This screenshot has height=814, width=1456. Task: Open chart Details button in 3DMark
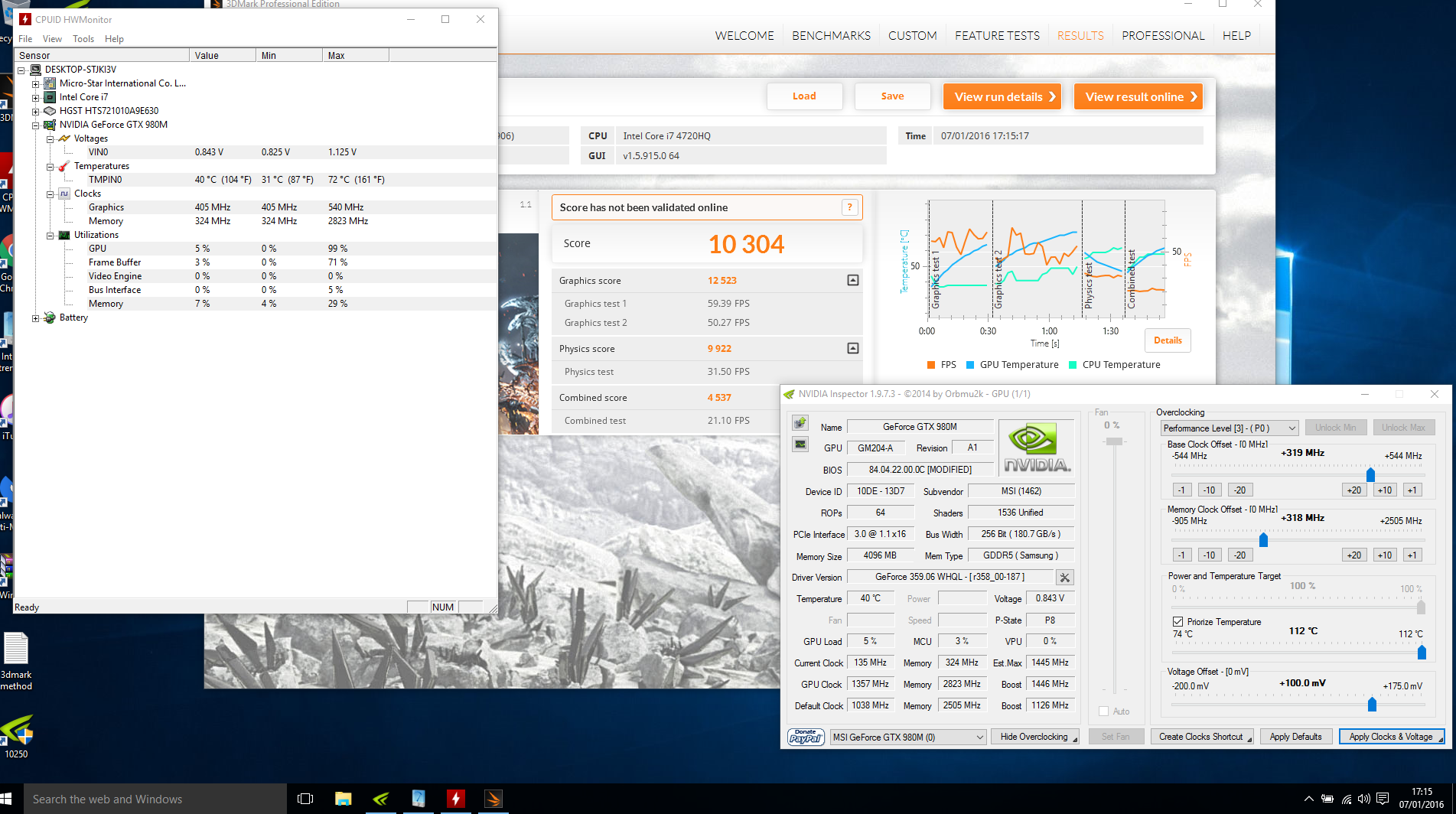1168,340
